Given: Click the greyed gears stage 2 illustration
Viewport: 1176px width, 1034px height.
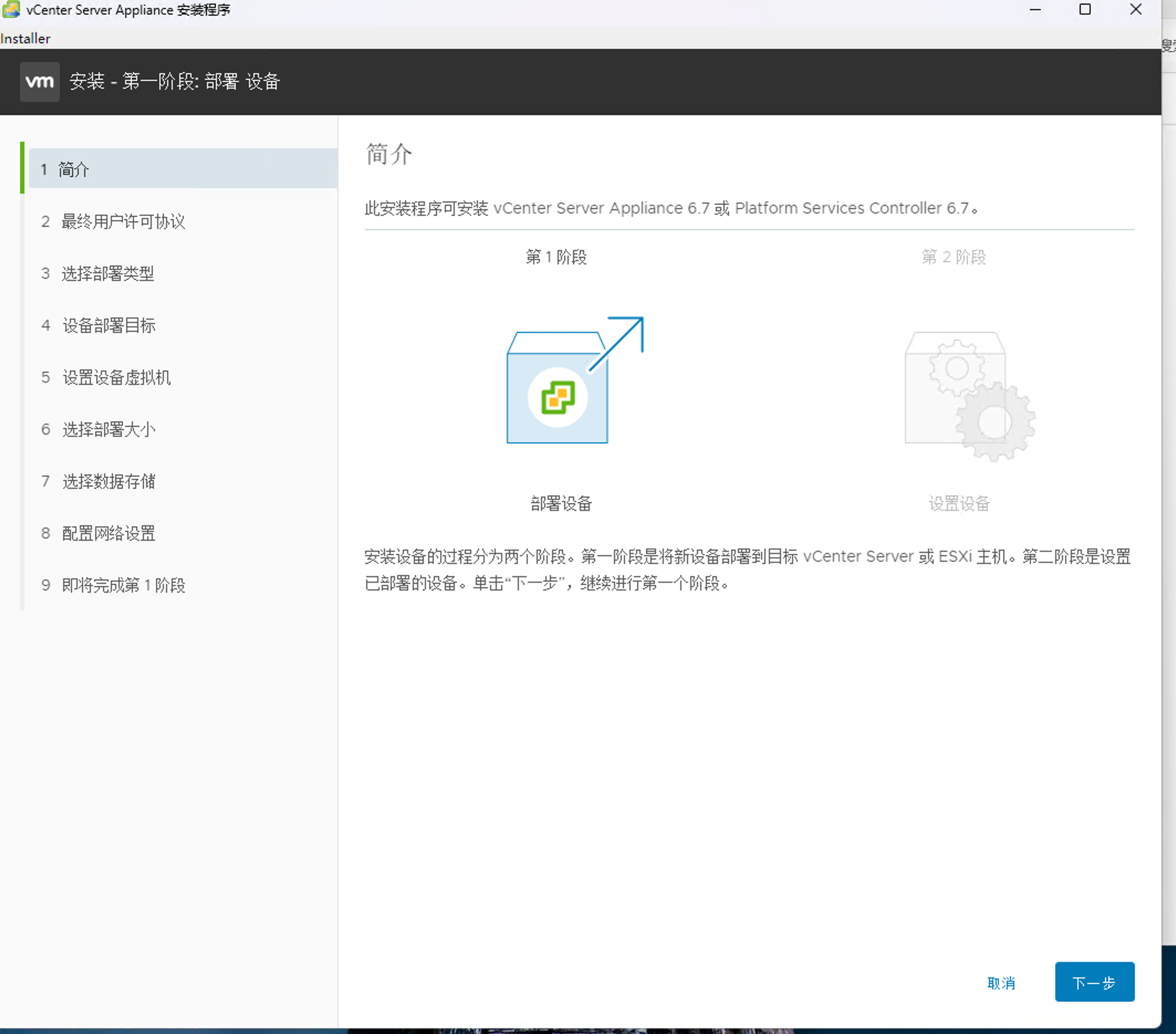Looking at the screenshot, I should point(970,396).
